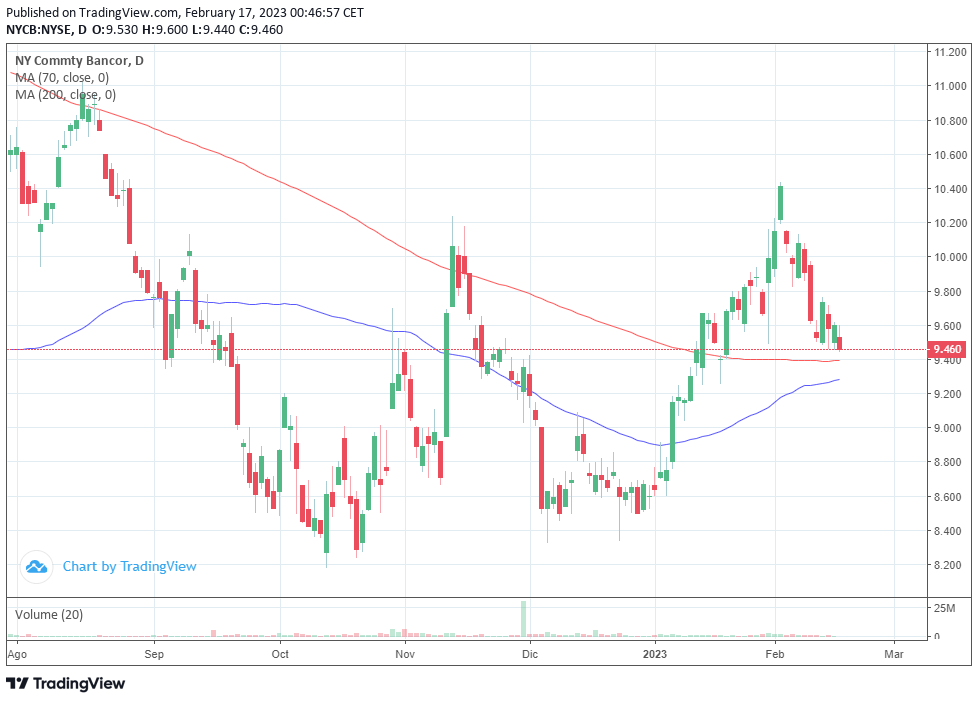Click the 11.200 price axis label
The image size is (978, 702).
(950, 52)
